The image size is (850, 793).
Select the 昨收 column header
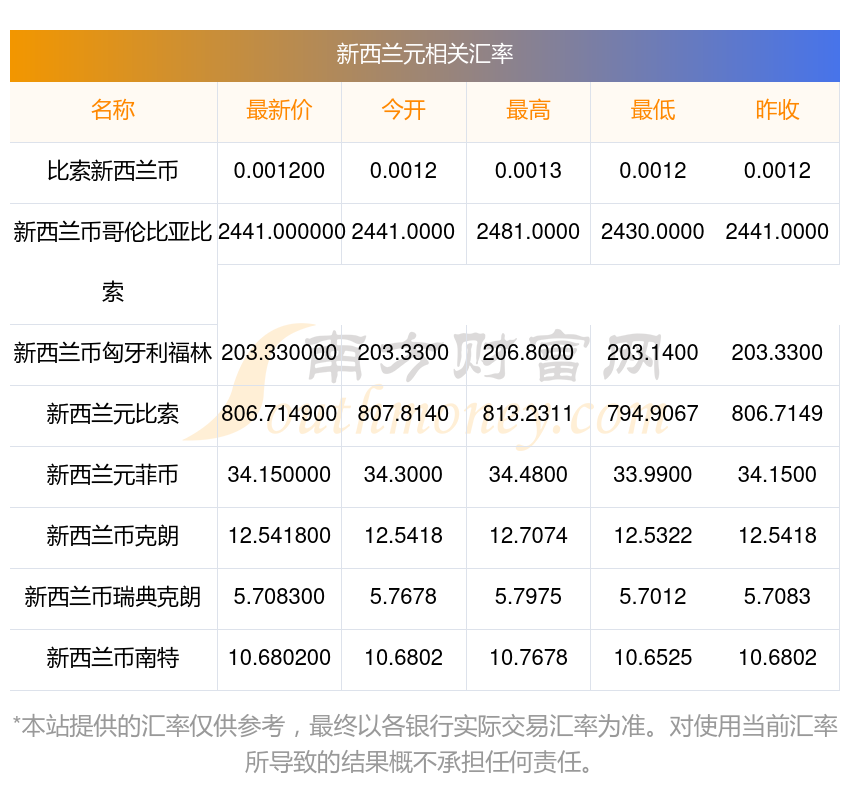coord(777,110)
